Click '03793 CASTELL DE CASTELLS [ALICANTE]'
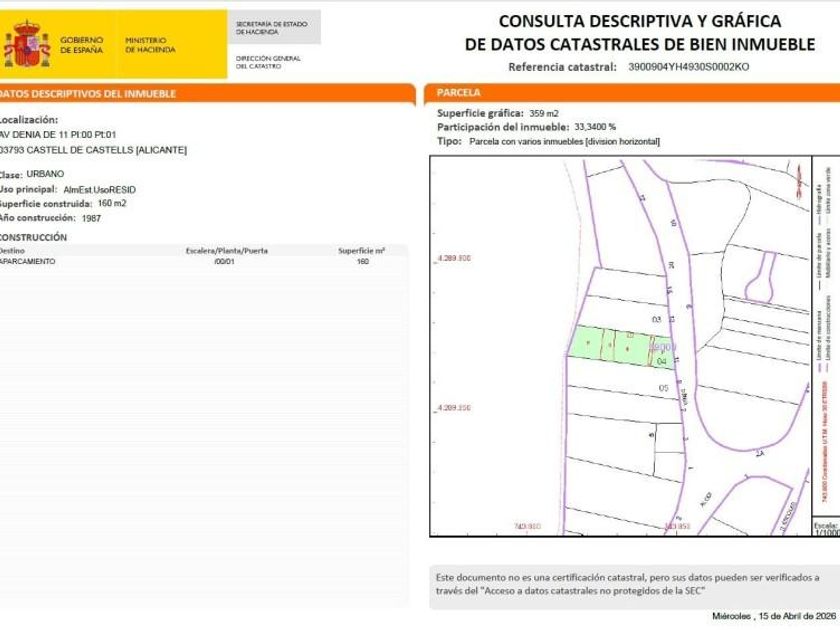This screenshot has width=840, height=630. (x=93, y=150)
